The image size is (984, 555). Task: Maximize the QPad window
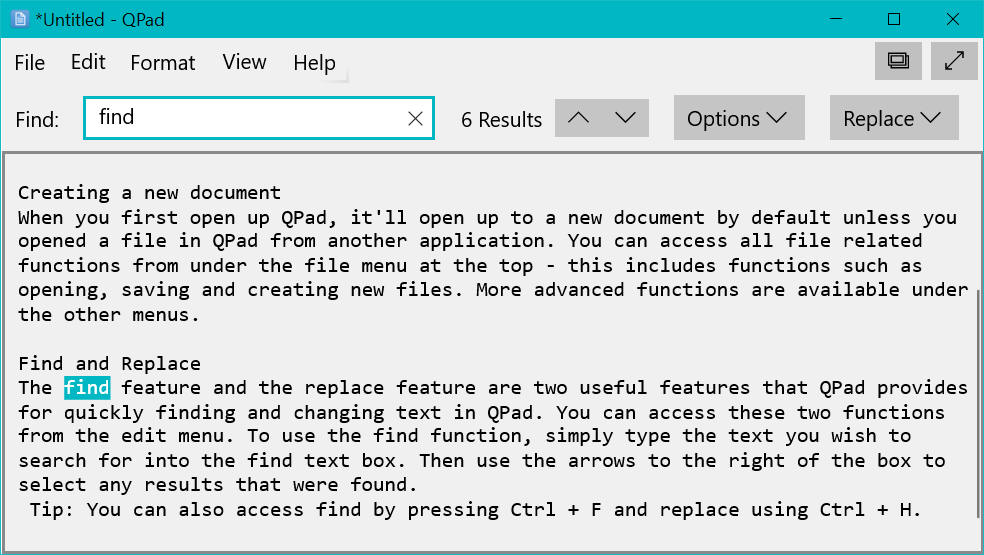894,19
